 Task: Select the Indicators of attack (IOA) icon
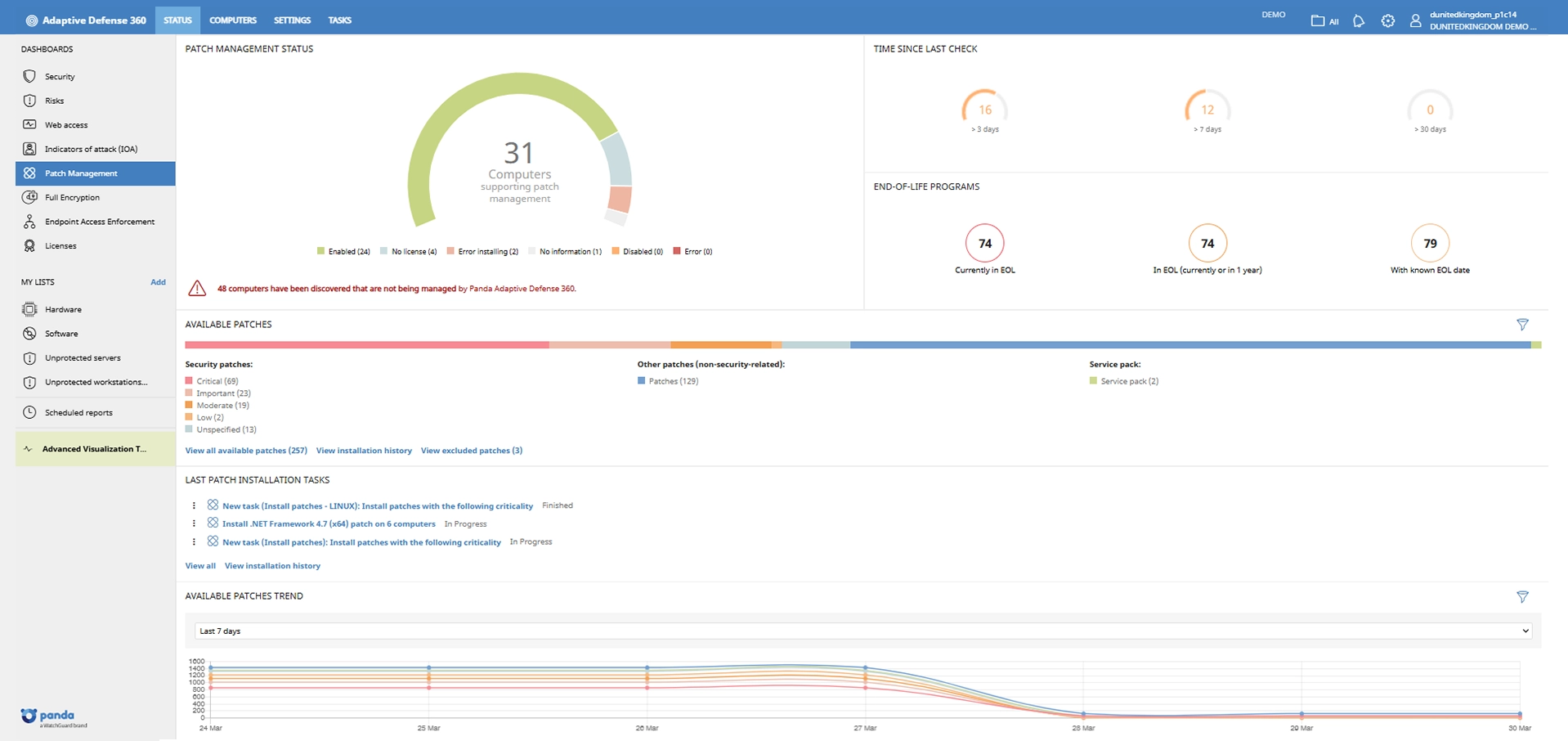pos(29,149)
